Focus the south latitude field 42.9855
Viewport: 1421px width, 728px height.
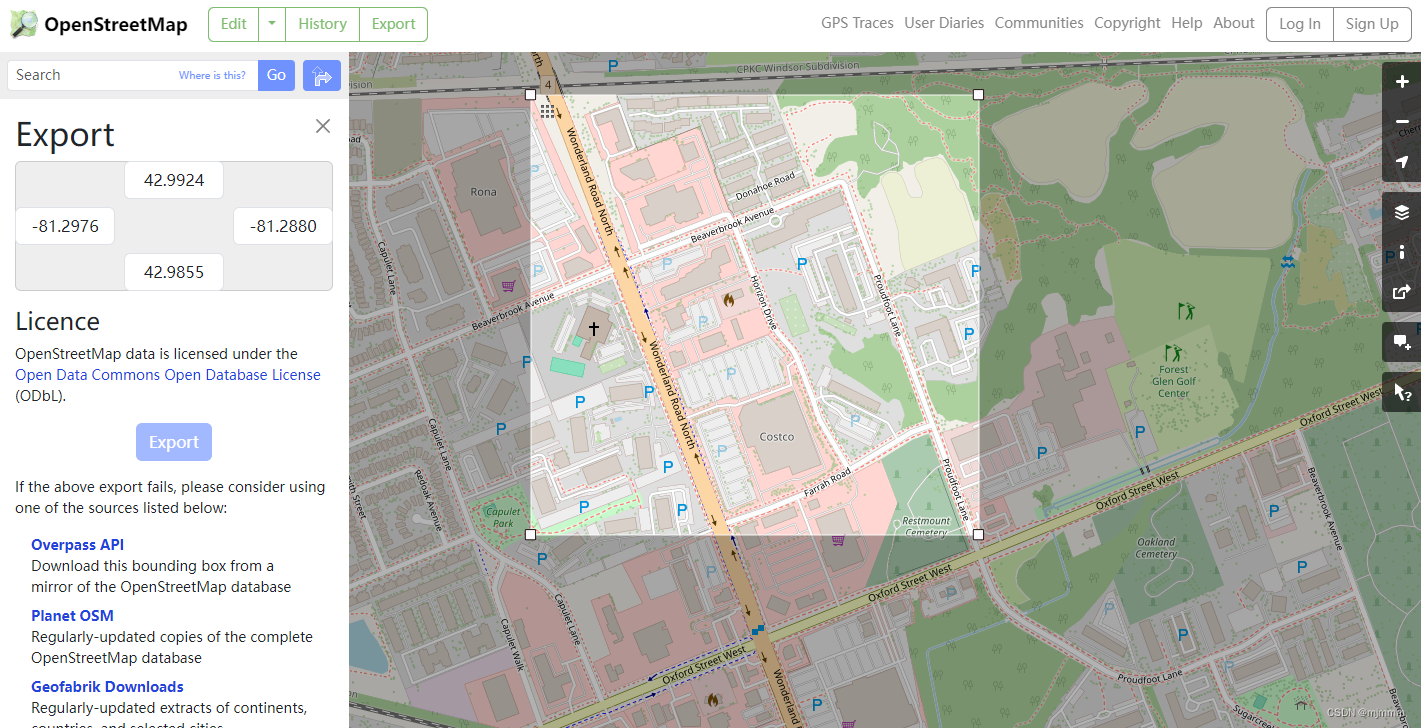click(174, 272)
